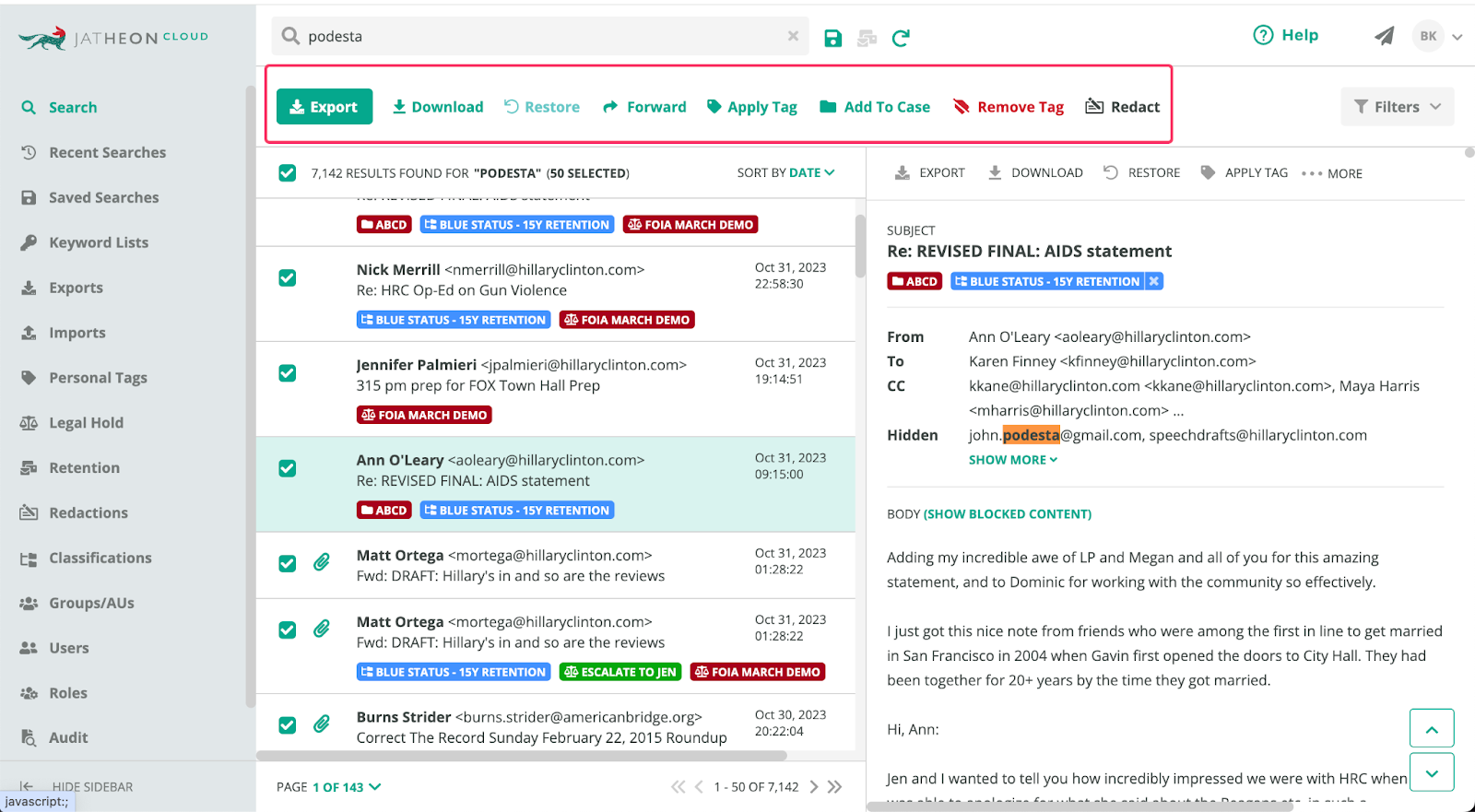Jump to the last results page
The width and height of the screenshot is (1475, 812).
834,787
